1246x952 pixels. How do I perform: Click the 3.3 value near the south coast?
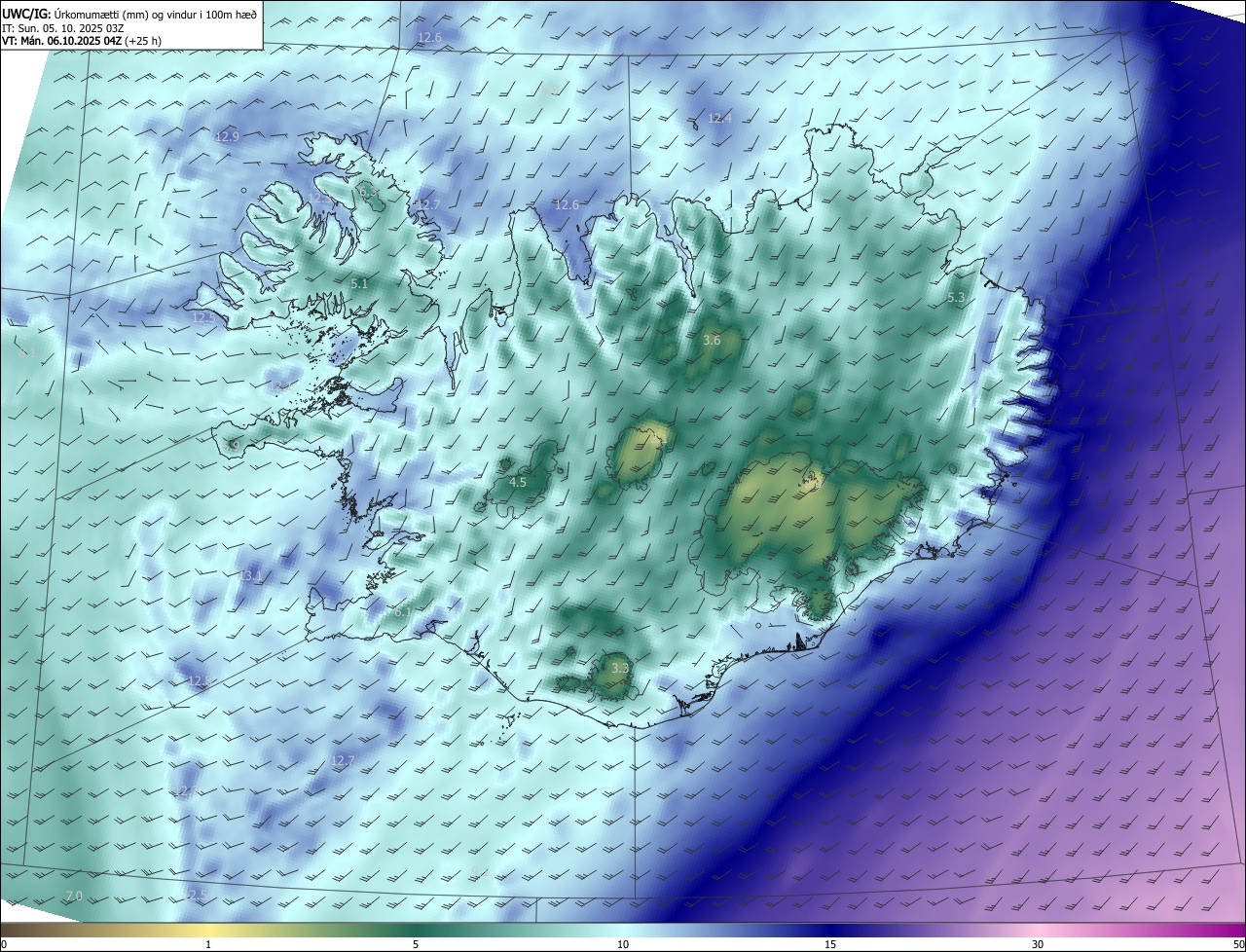click(620, 668)
